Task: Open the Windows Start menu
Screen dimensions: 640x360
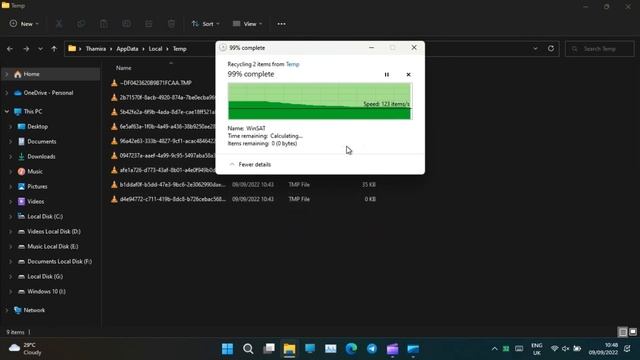Action: 227,349
